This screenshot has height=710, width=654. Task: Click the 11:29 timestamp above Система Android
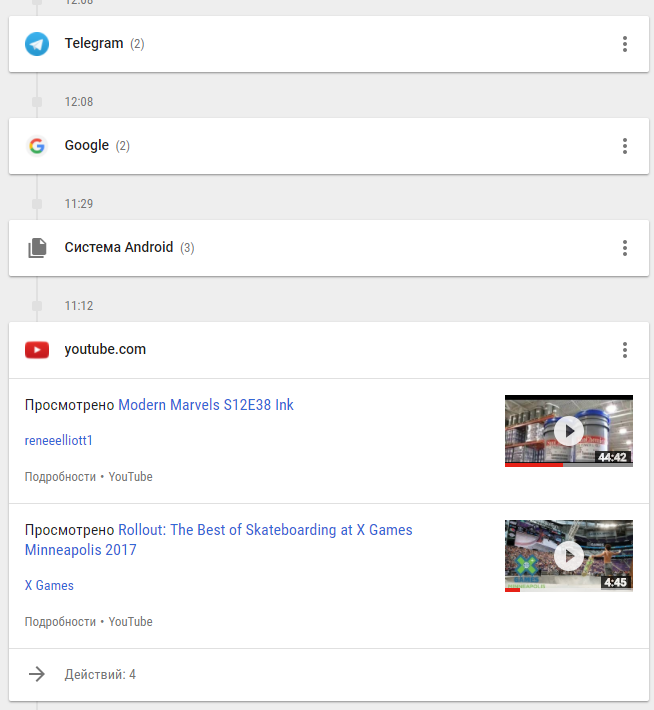[79, 203]
